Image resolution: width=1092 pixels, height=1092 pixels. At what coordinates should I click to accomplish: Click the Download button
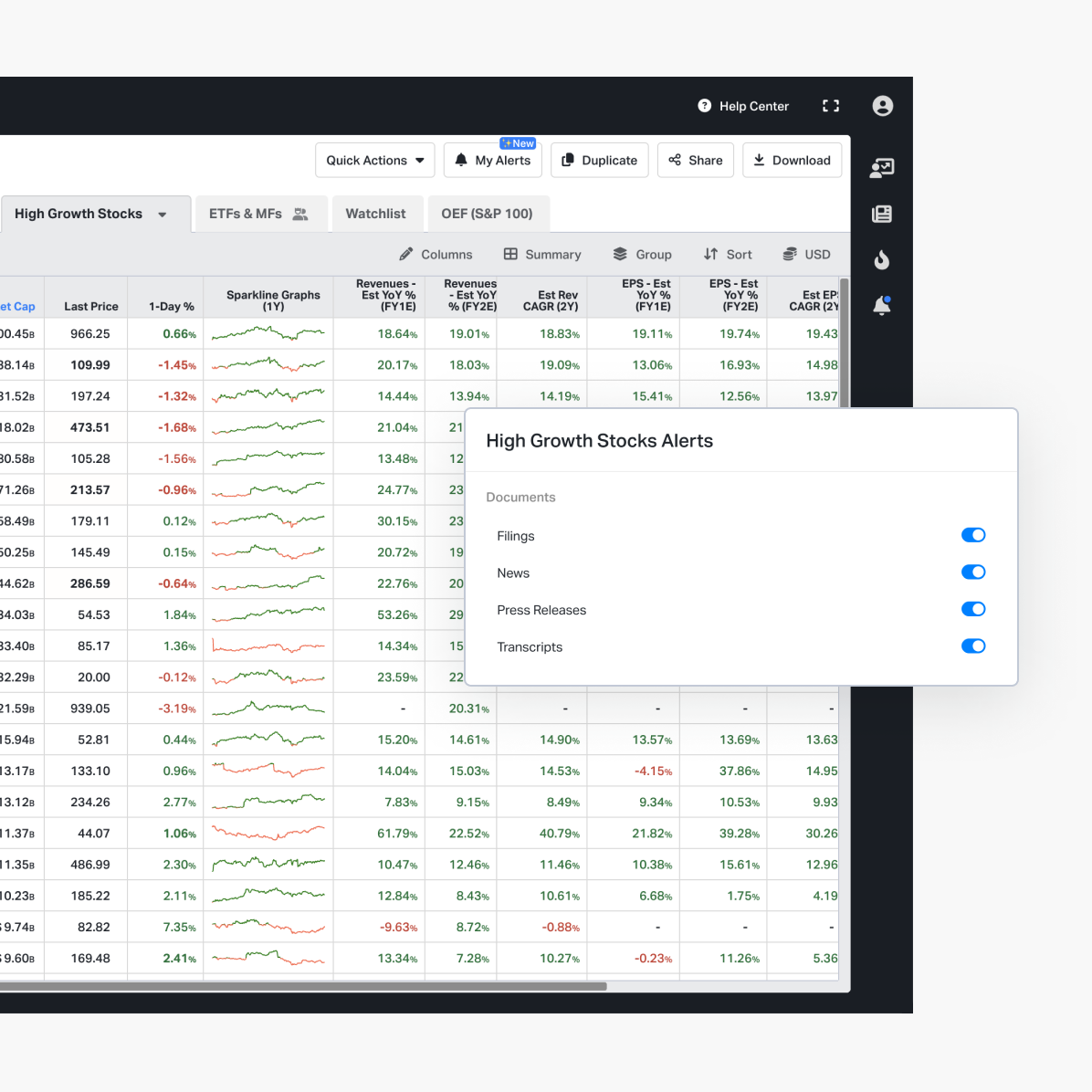792,161
